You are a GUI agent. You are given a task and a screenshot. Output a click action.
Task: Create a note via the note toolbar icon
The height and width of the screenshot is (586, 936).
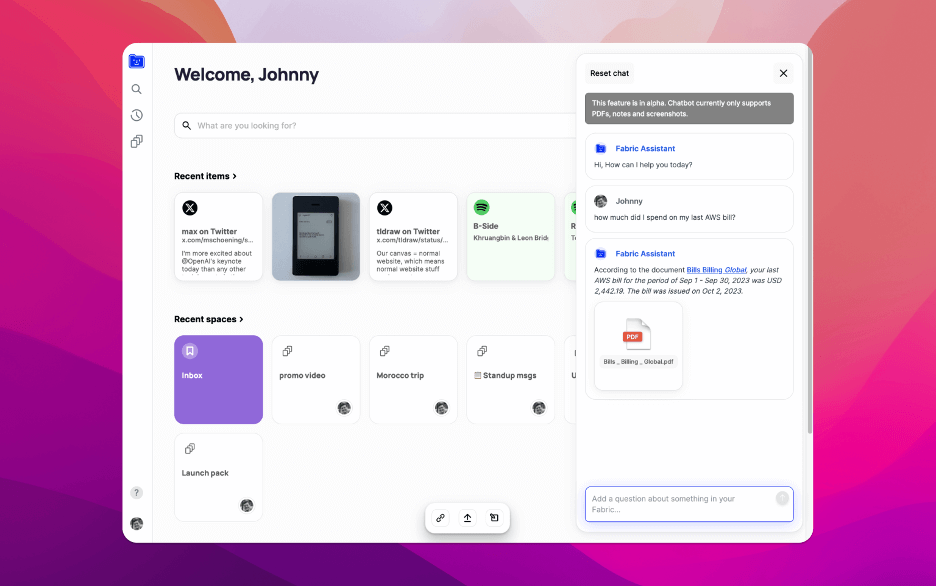pyautogui.click(x=494, y=518)
